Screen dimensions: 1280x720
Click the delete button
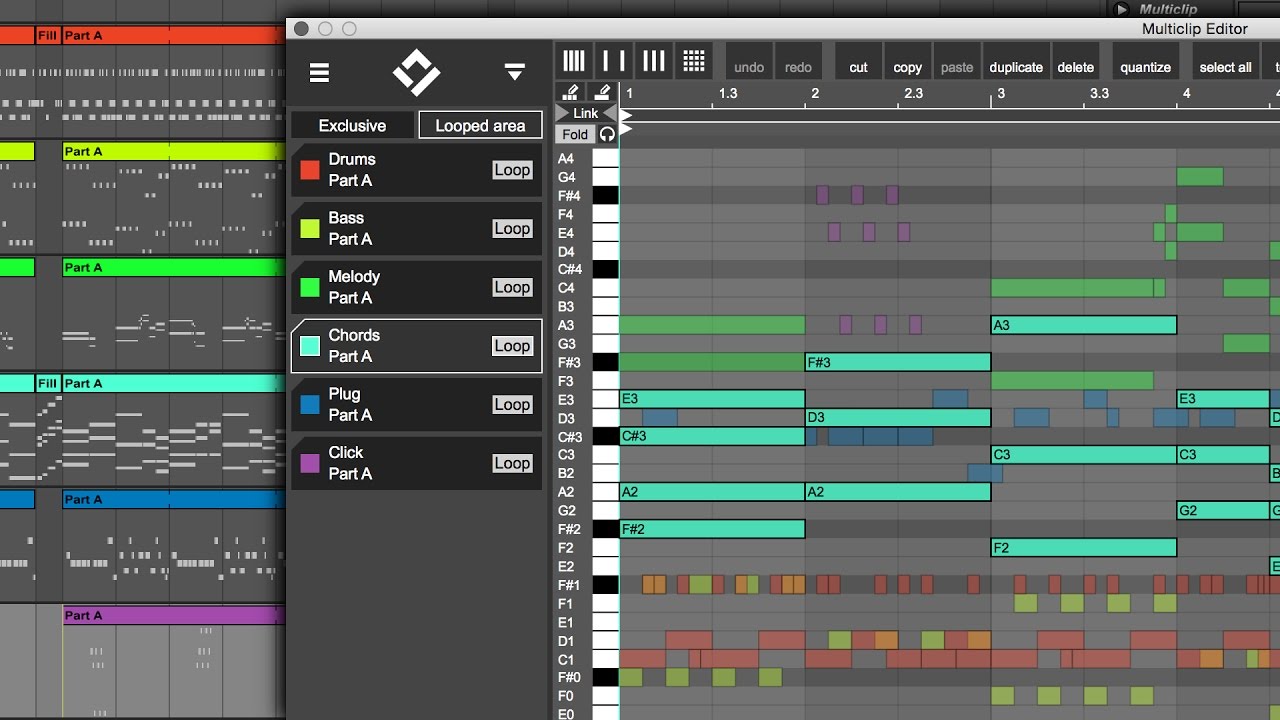pyautogui.click(x=1075, y=62)
